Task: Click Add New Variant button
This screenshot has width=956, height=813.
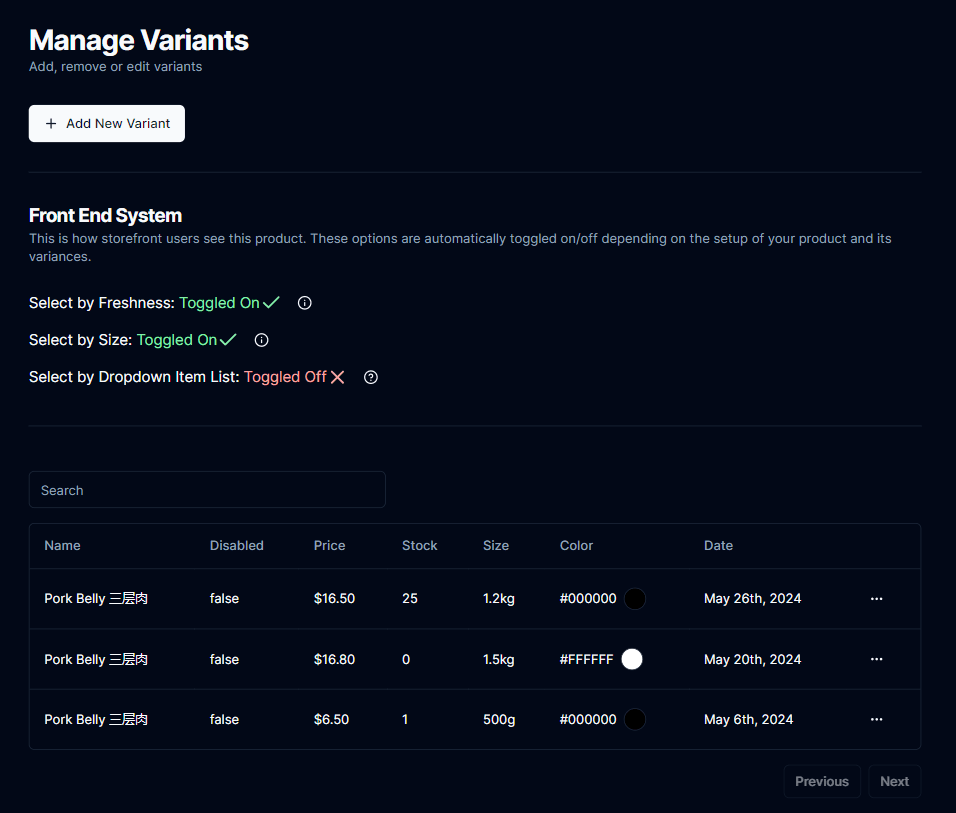Action: pyautogui.click(x=107, y=124)
